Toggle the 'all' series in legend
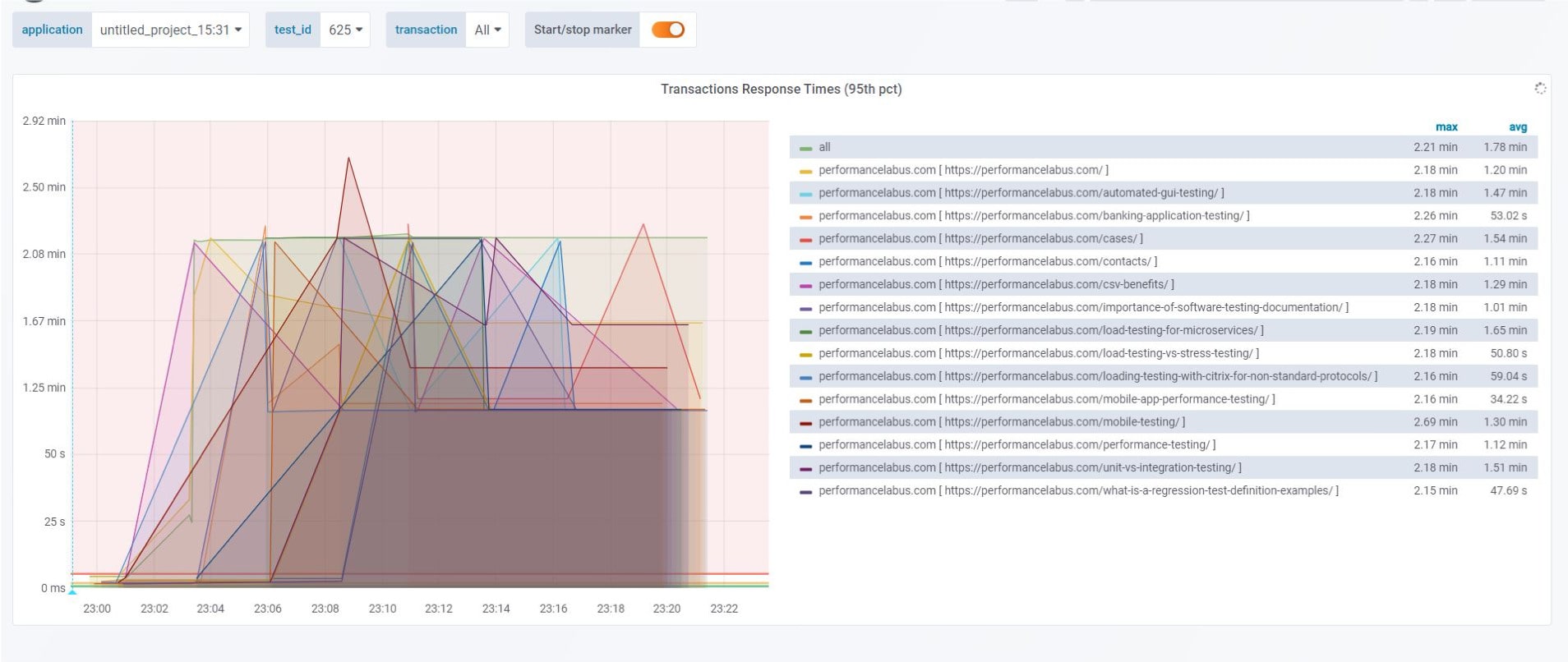This screenshot has width=1568, height=662. 824,147
